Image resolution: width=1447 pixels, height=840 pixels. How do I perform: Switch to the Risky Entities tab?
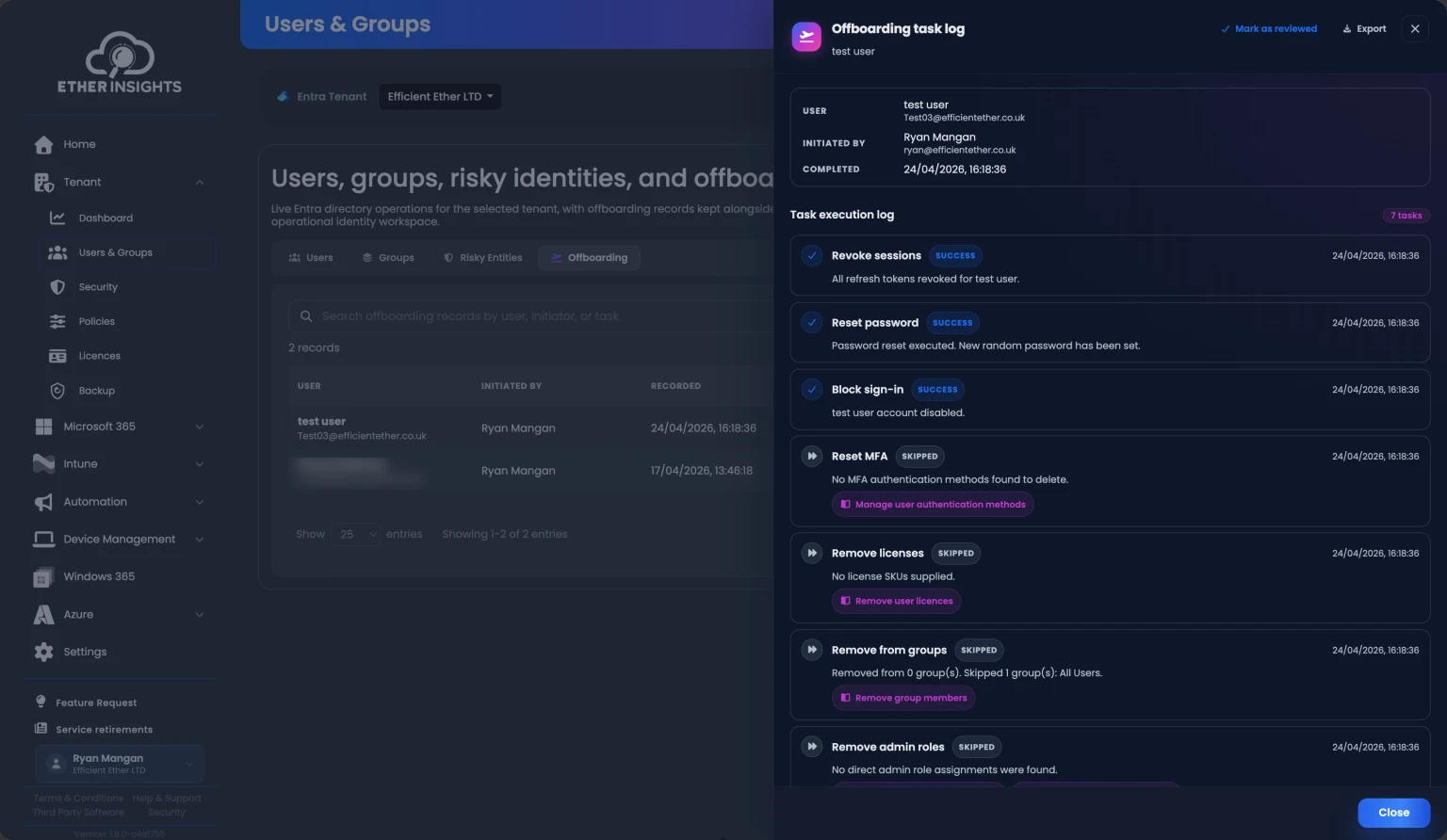(482, 258)
